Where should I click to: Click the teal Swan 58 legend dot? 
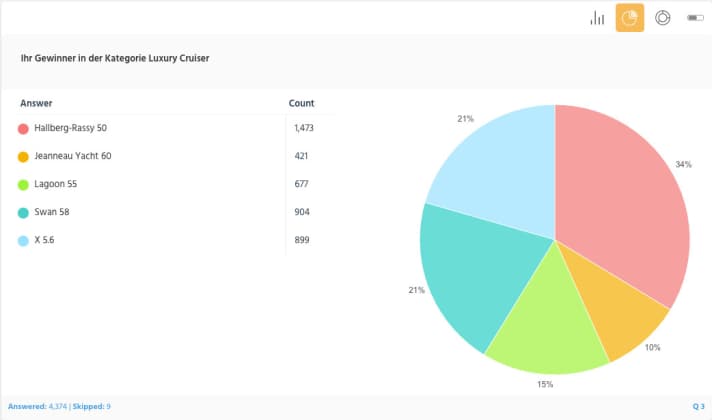click(x=23, y=213)
